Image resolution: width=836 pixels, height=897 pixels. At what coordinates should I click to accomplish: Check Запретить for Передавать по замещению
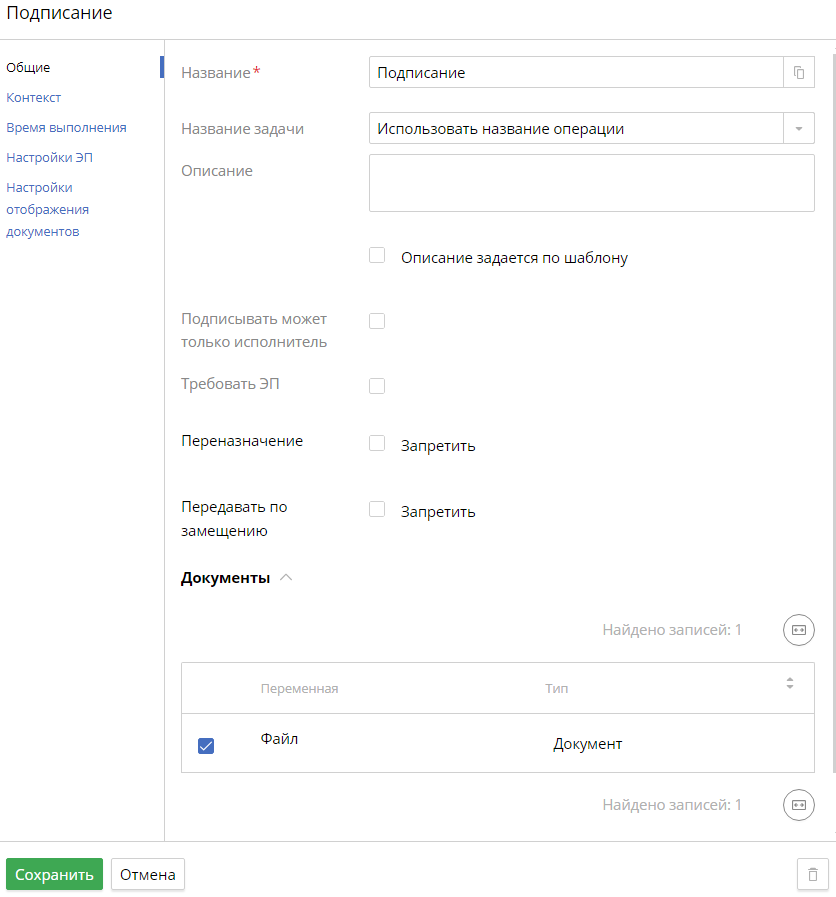tap(377, 509)
